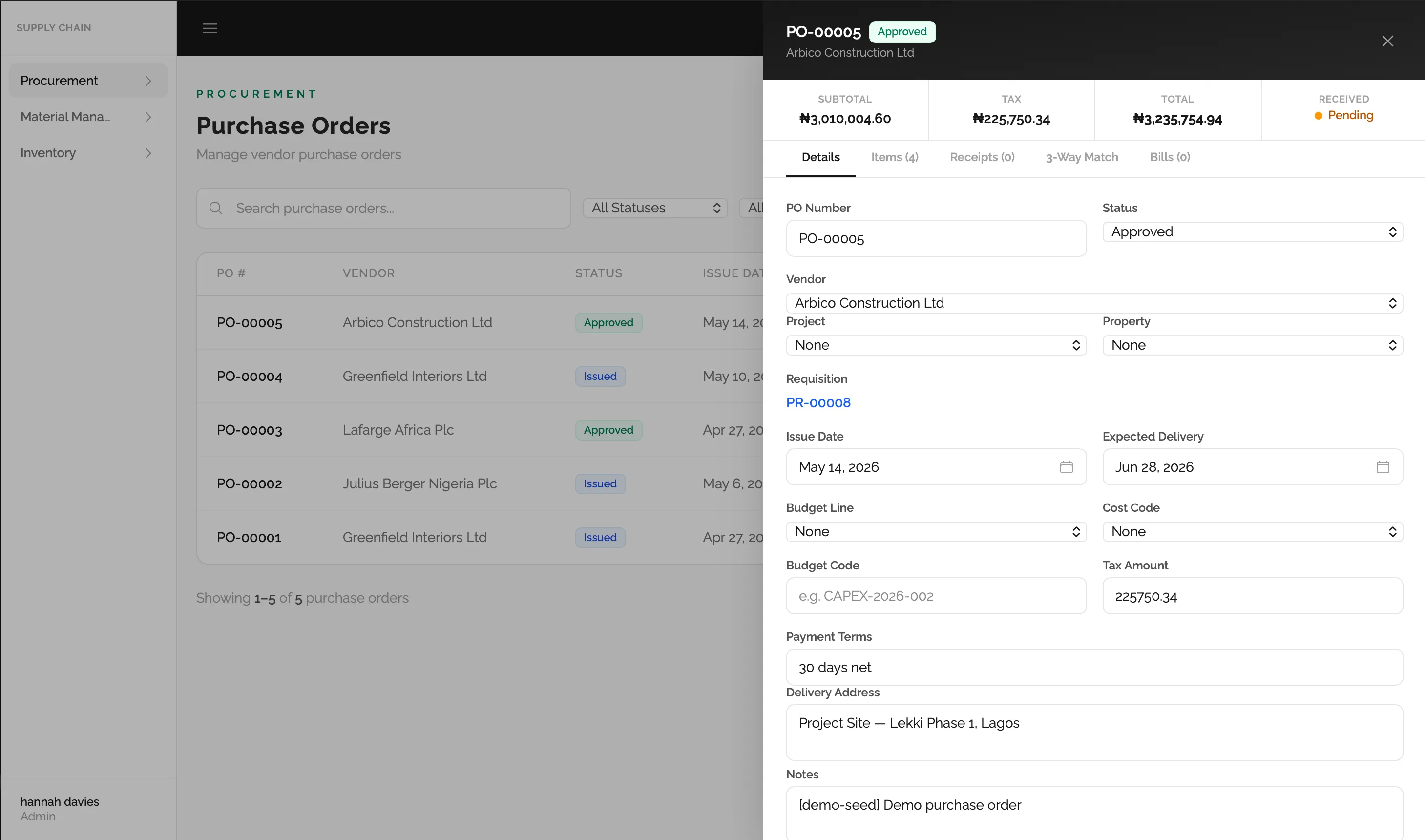Viewport: 1425px width, 840px height.
Task: Click the Tax Amount input field
Action: (1253, 596)
